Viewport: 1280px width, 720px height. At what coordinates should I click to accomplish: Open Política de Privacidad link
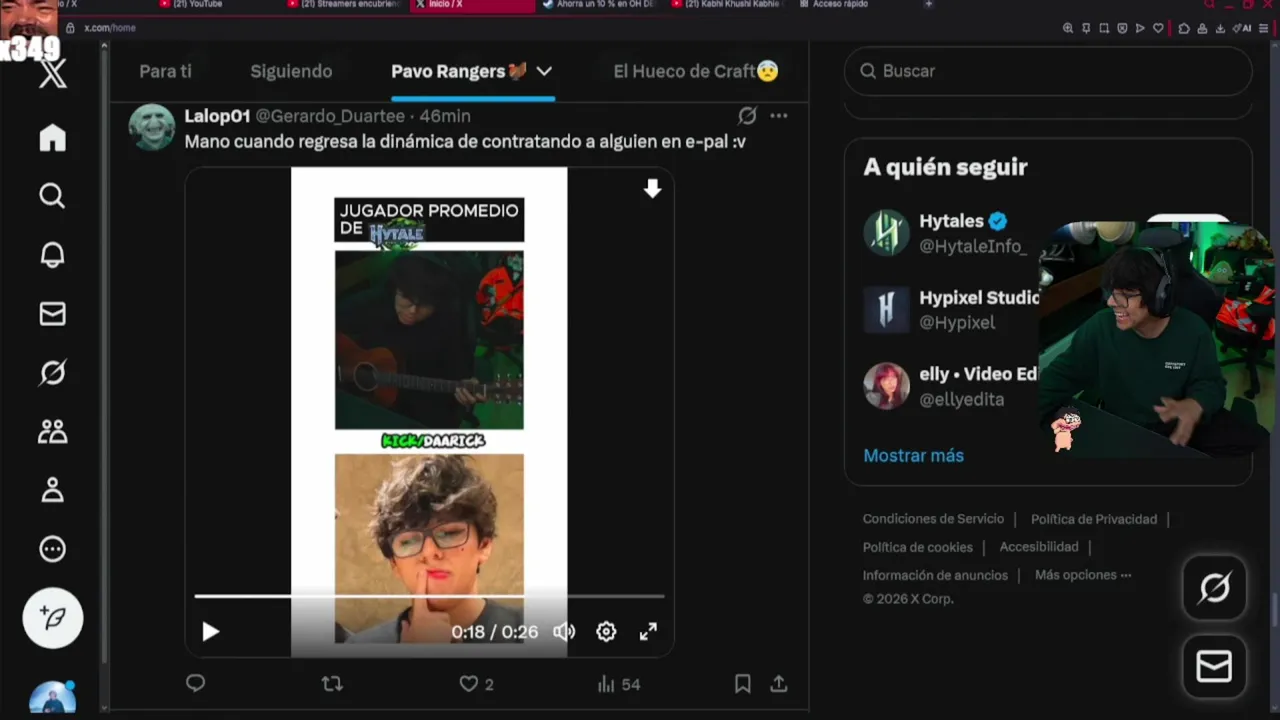coord(1094,519)
